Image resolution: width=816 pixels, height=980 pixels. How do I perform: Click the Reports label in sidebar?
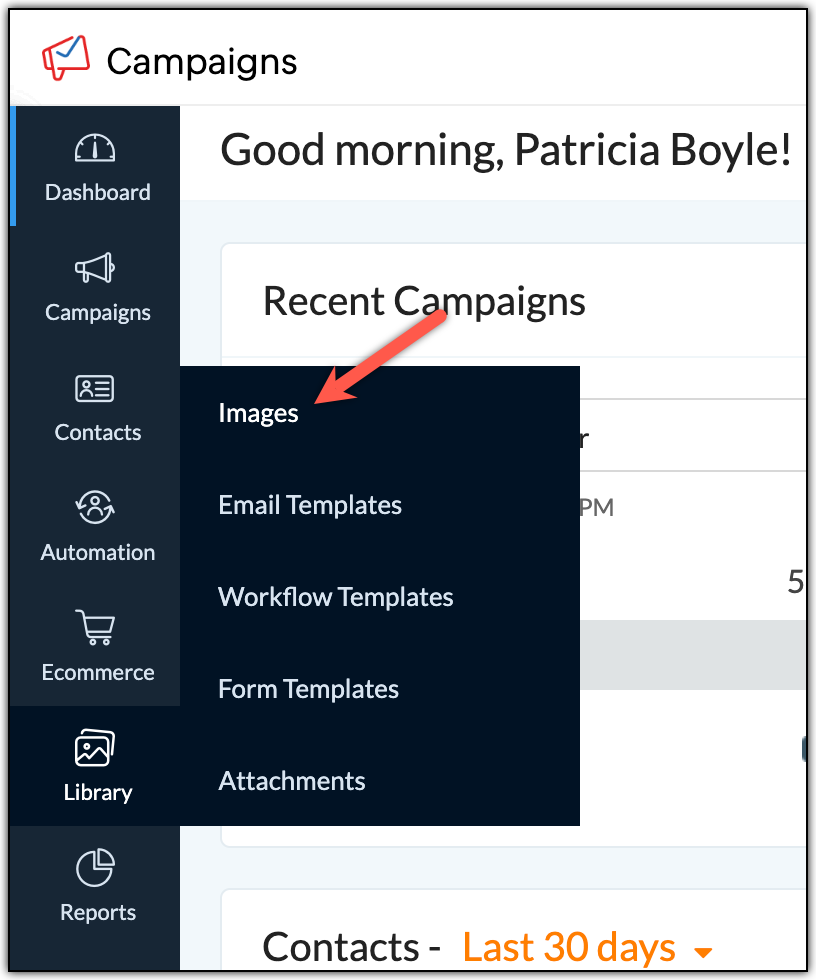[98, 912]
